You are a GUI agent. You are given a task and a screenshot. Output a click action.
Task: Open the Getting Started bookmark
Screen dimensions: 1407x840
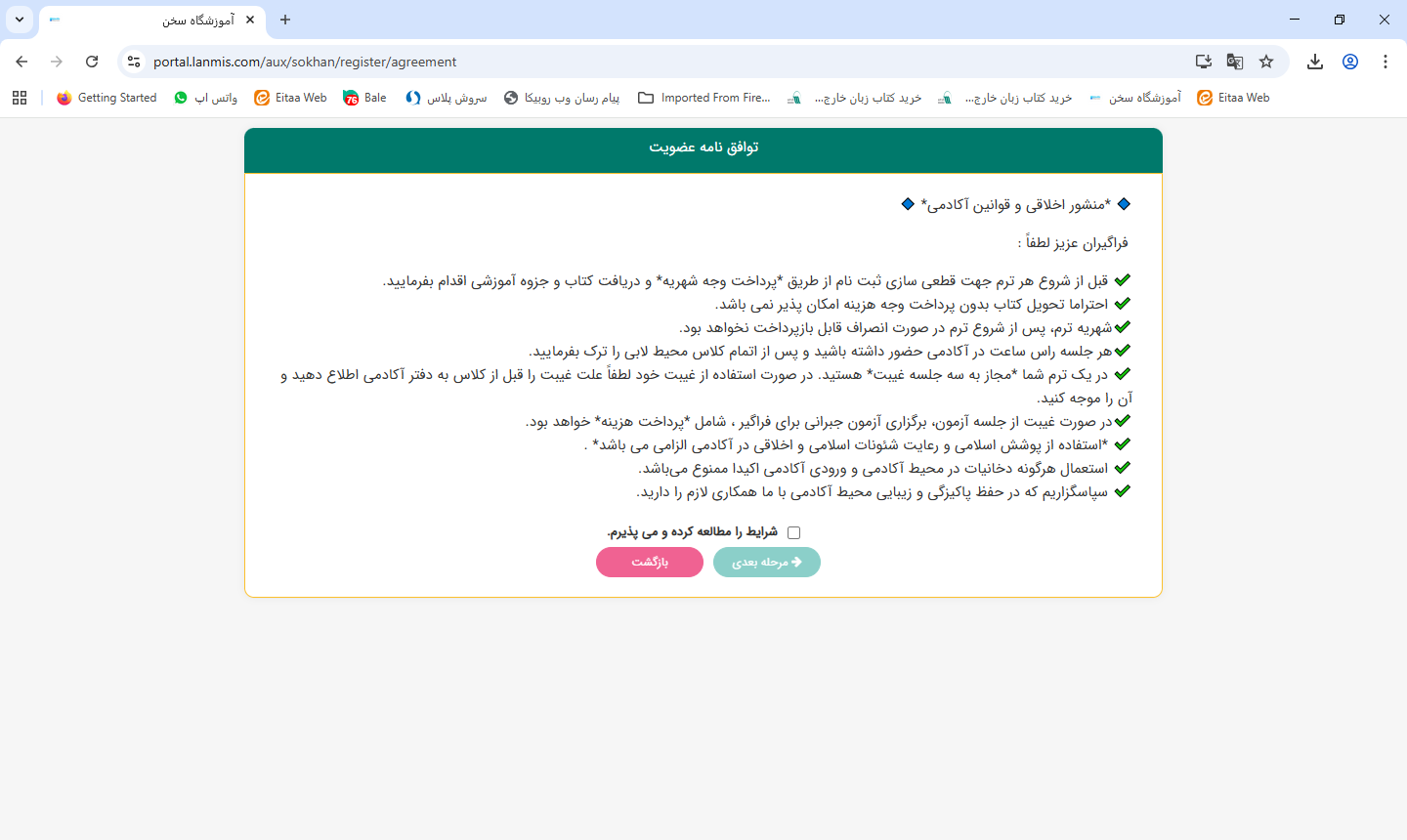pyautogui.click(x=106, y=97)
